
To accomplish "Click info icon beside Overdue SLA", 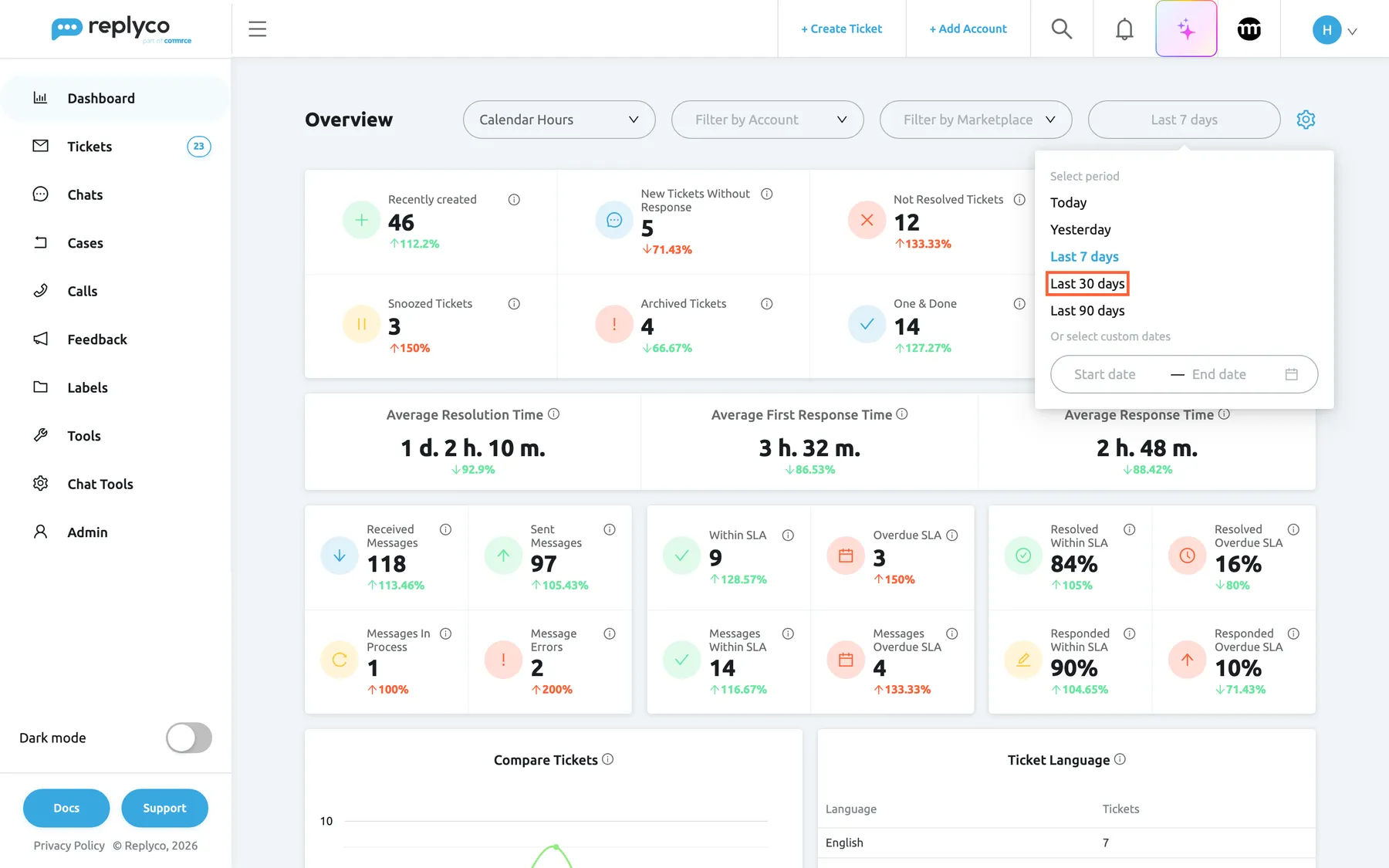I will (x=951, y=535).
